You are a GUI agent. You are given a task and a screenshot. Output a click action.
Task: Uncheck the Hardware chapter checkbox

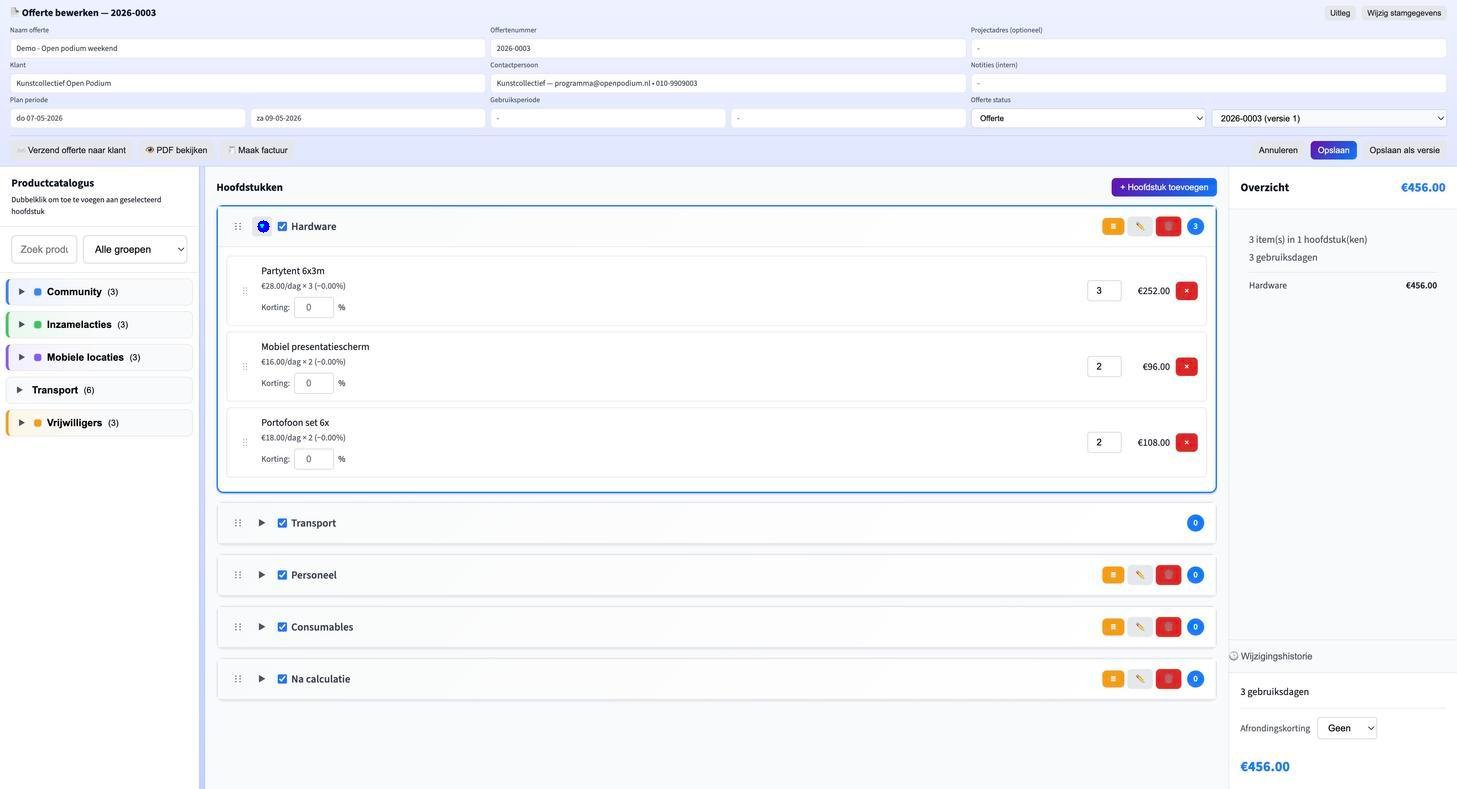coord(282,227)
